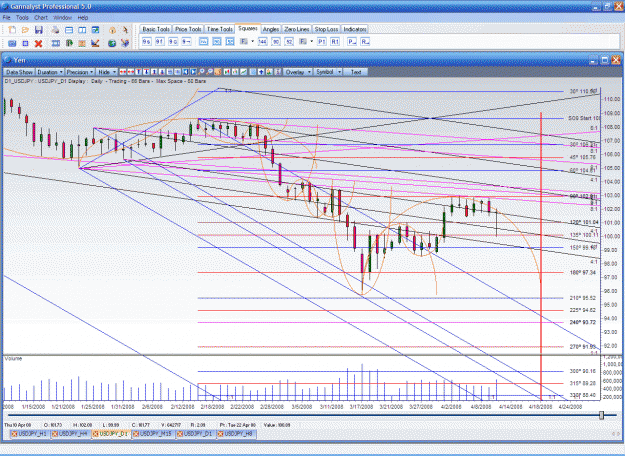The width and height of the screenshot is (625, 456).
Task: Switch to the Basic Tools tab
Action: [156, 29]
